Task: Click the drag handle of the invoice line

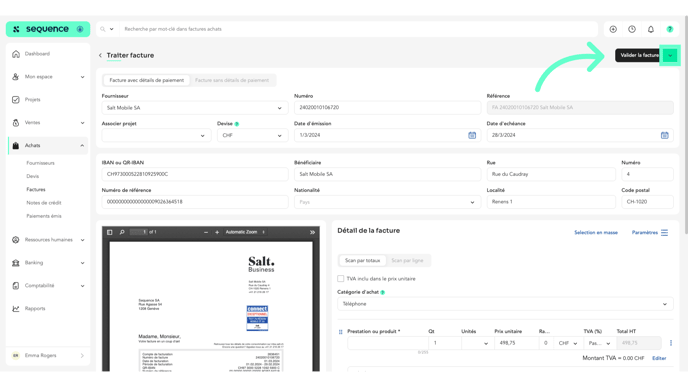Action: click(340, 332)
